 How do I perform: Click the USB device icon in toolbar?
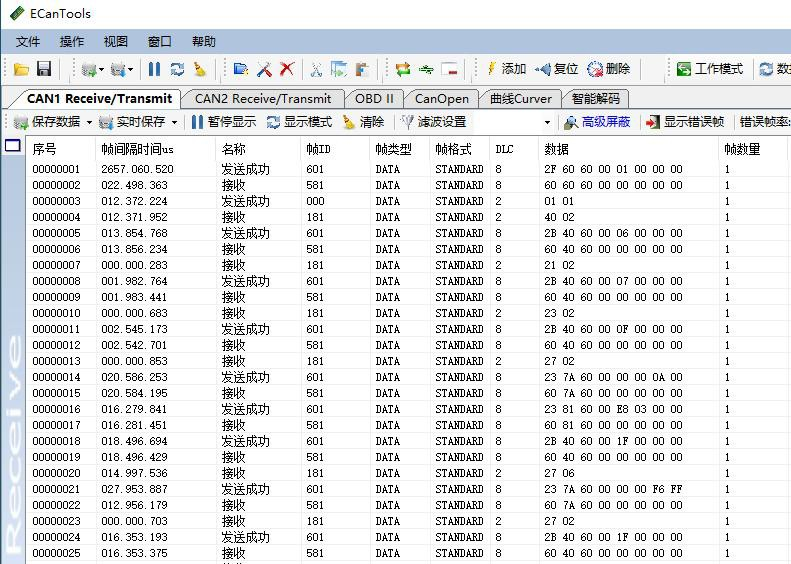point(427,69)
